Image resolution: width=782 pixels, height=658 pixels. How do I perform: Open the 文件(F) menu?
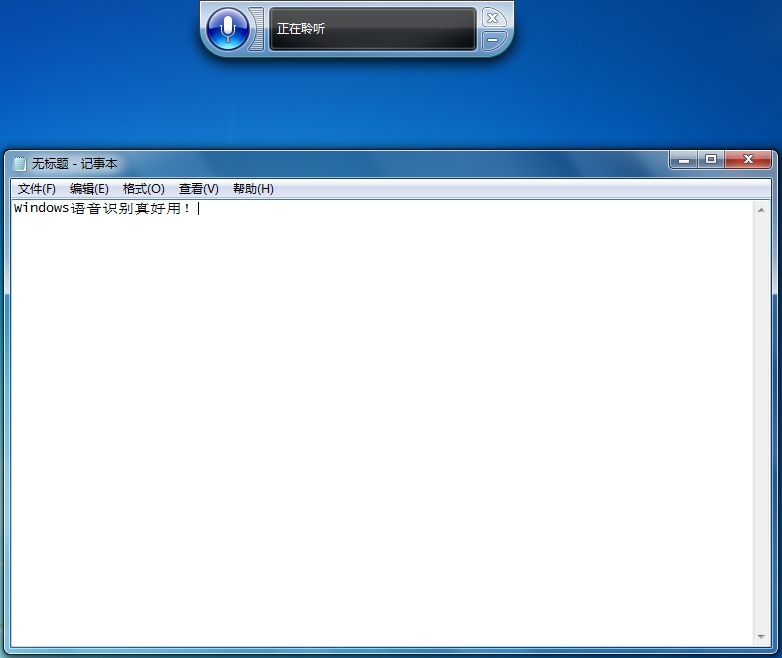(x=36, y=189)
